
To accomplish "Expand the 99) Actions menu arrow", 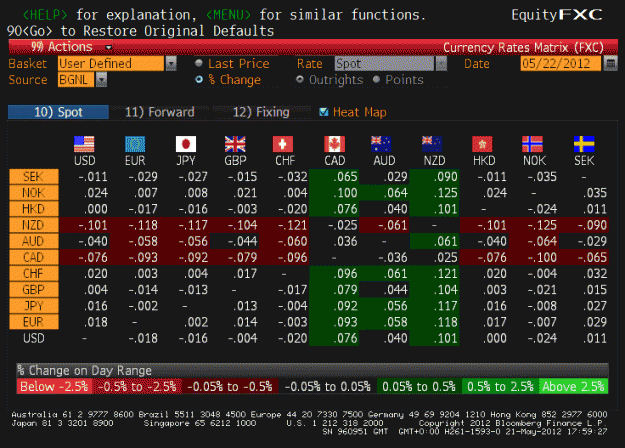I will pos(108,48).
